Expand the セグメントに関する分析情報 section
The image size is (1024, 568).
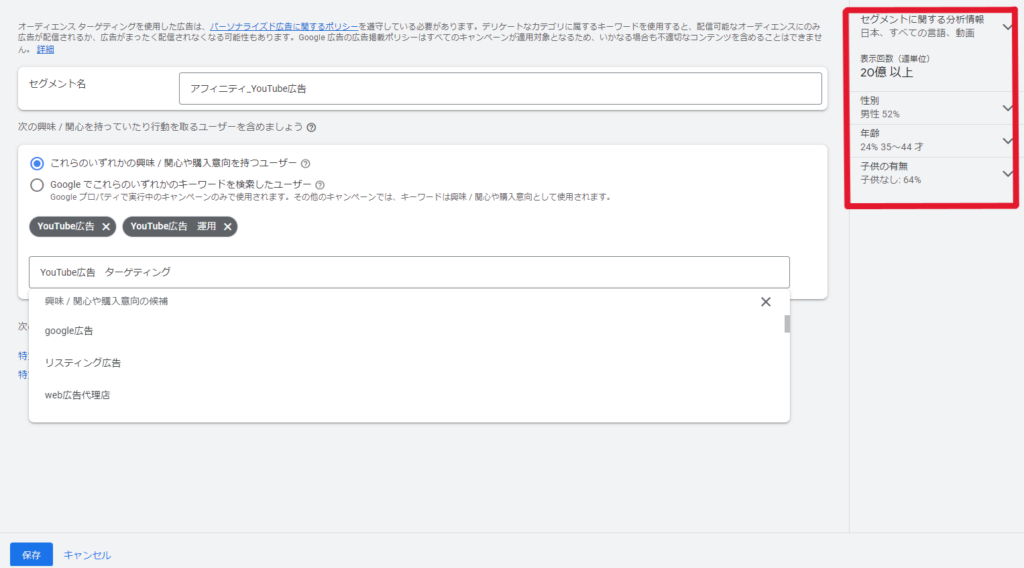click(1007, 27)
